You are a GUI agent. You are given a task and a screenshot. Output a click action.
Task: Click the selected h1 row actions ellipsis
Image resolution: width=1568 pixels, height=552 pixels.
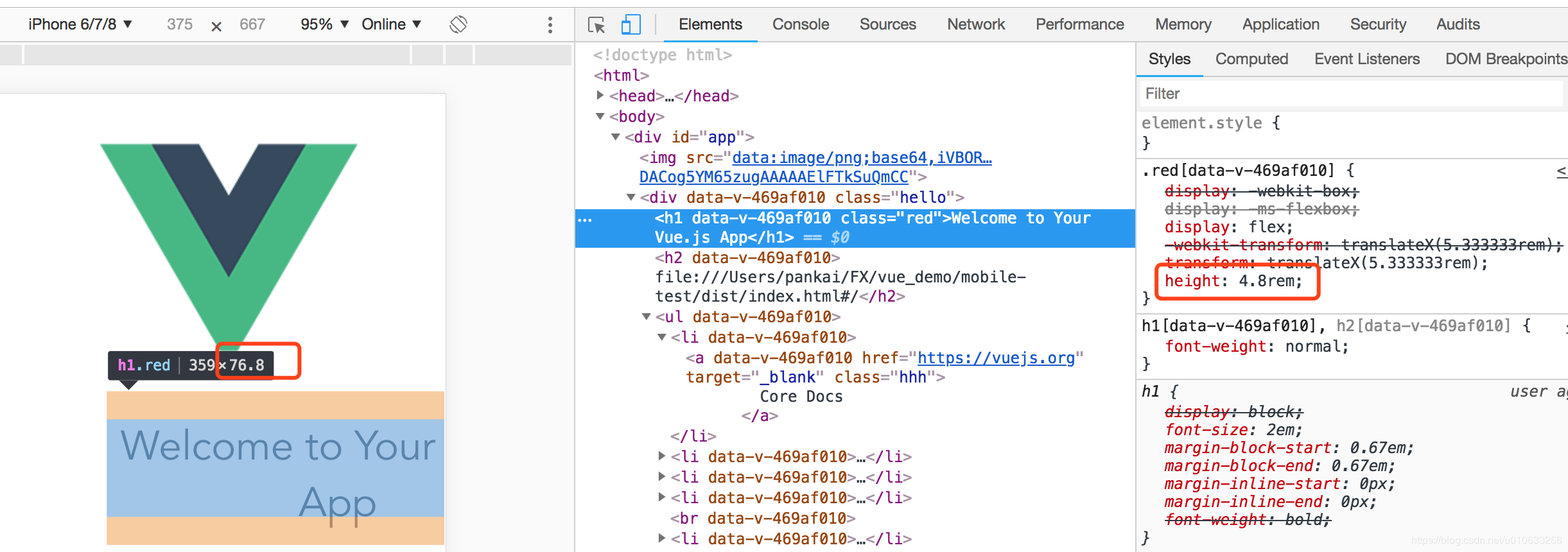point(585,220)
